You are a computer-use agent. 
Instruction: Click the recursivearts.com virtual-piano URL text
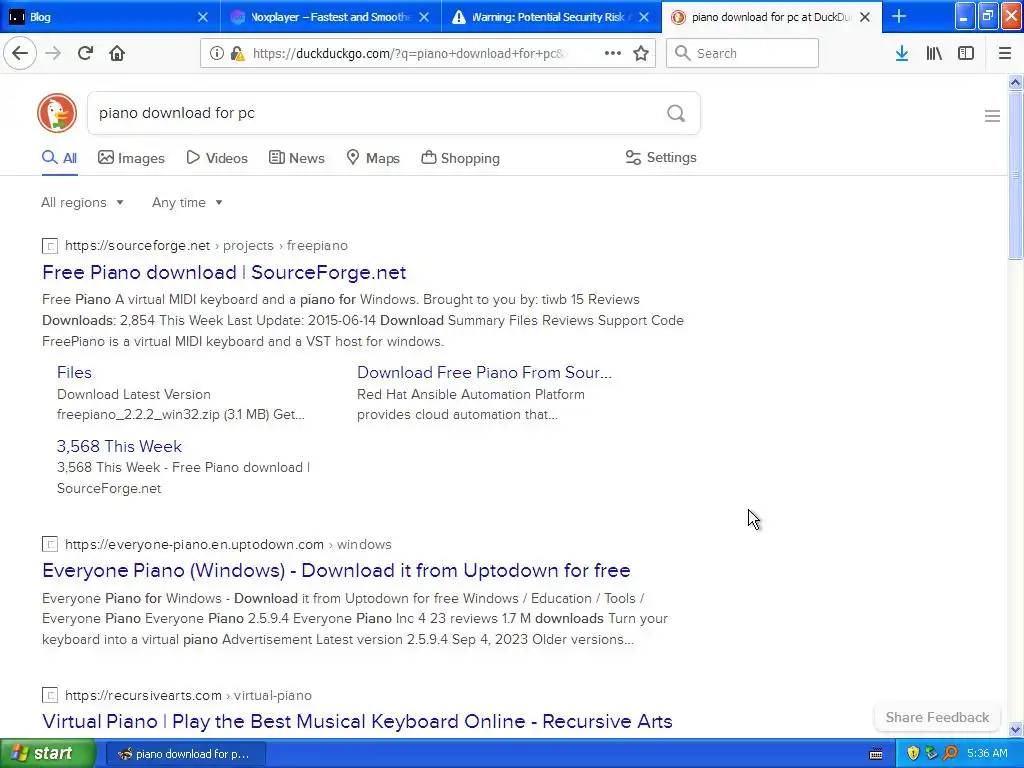pos(188,695)
